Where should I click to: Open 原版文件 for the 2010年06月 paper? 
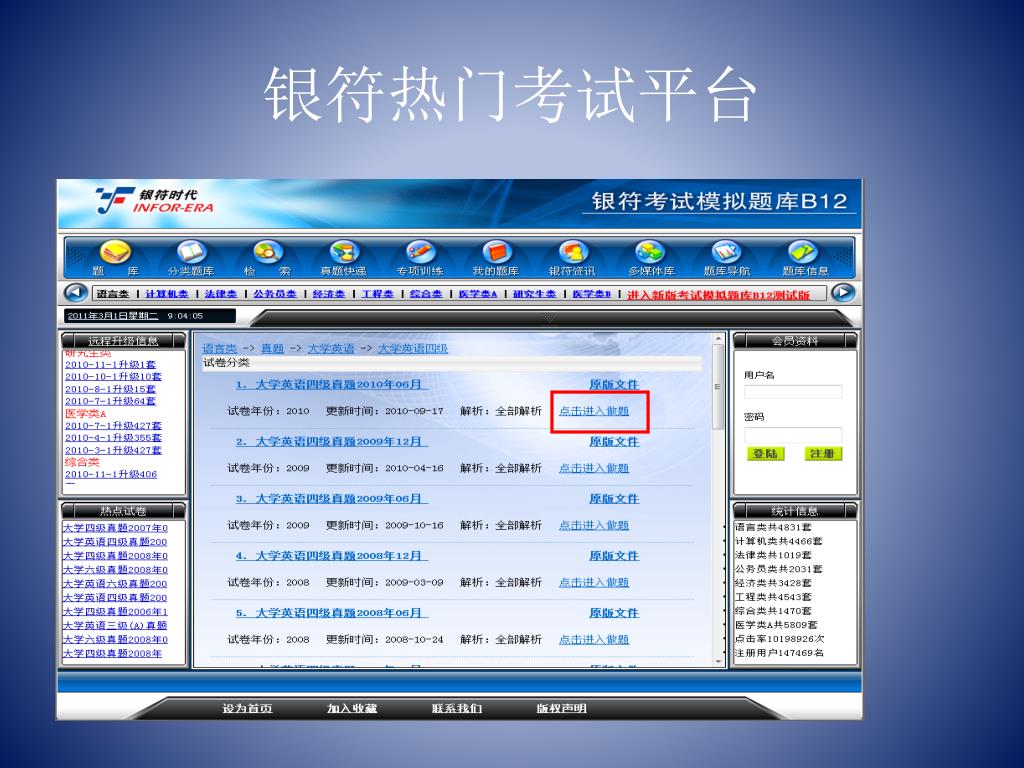(x=614, y=384)
